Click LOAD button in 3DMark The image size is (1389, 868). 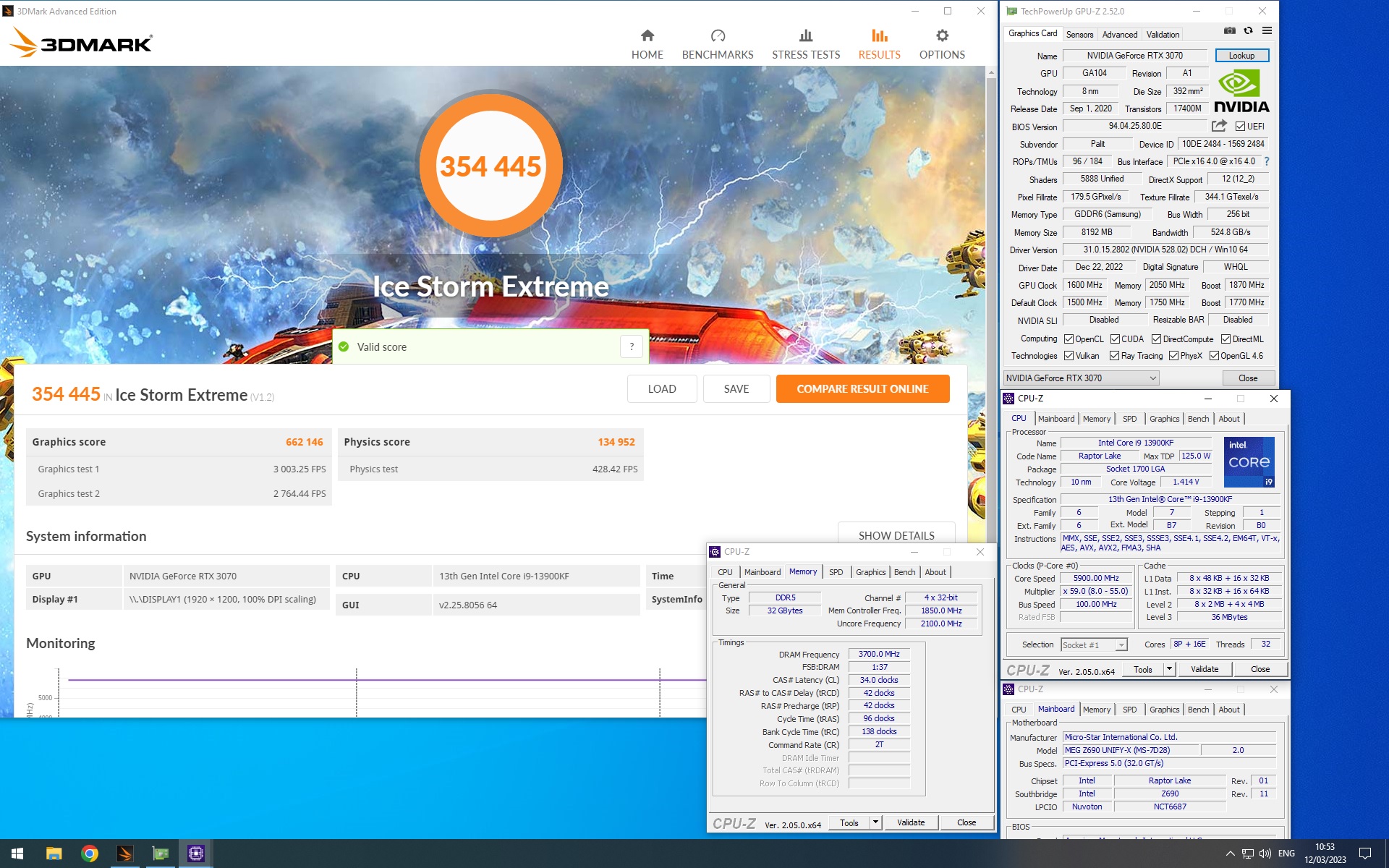[662, 389]
